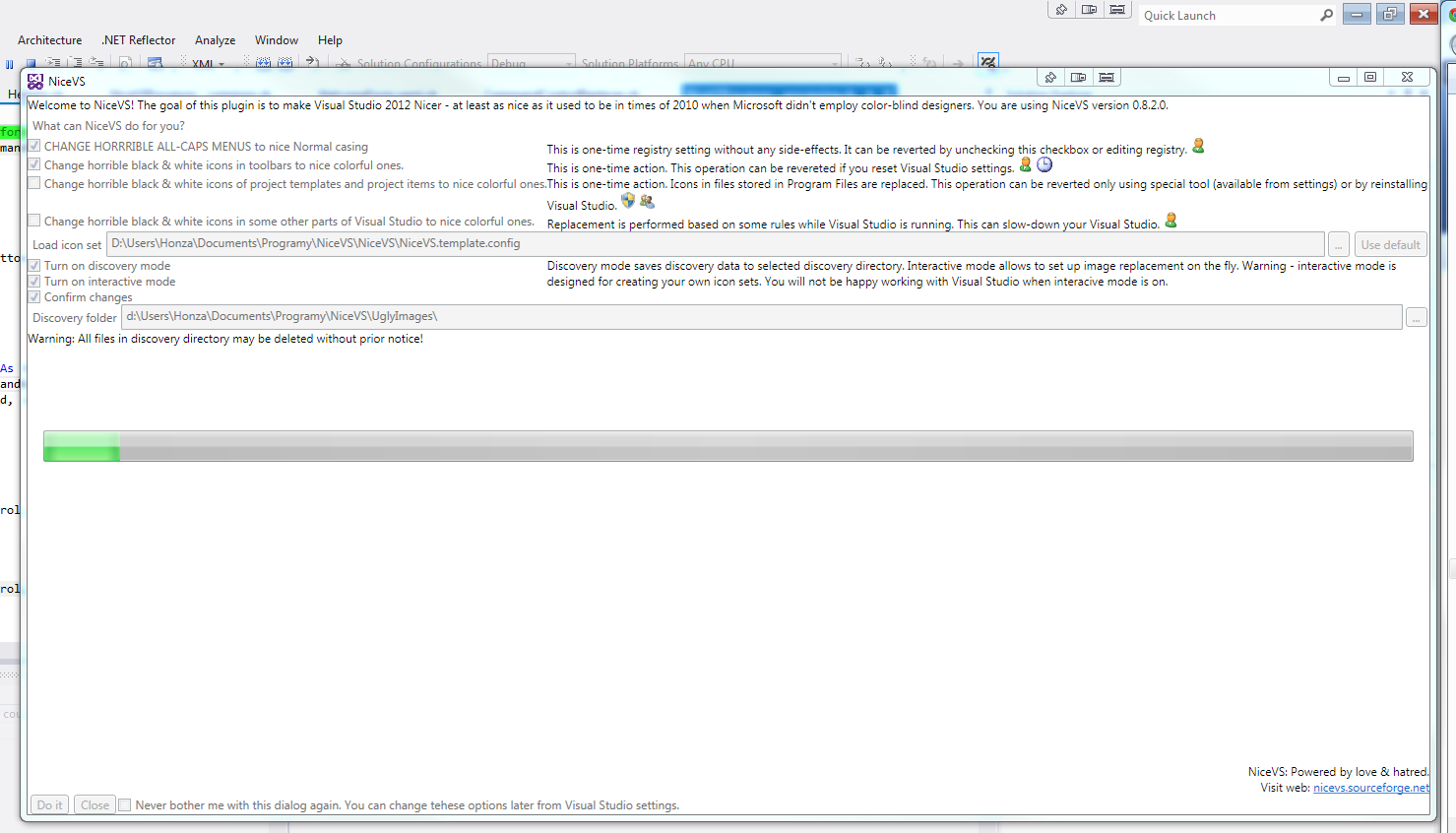Toggle 'Turn on discovery mode' checkbox

tap(34, 265)
